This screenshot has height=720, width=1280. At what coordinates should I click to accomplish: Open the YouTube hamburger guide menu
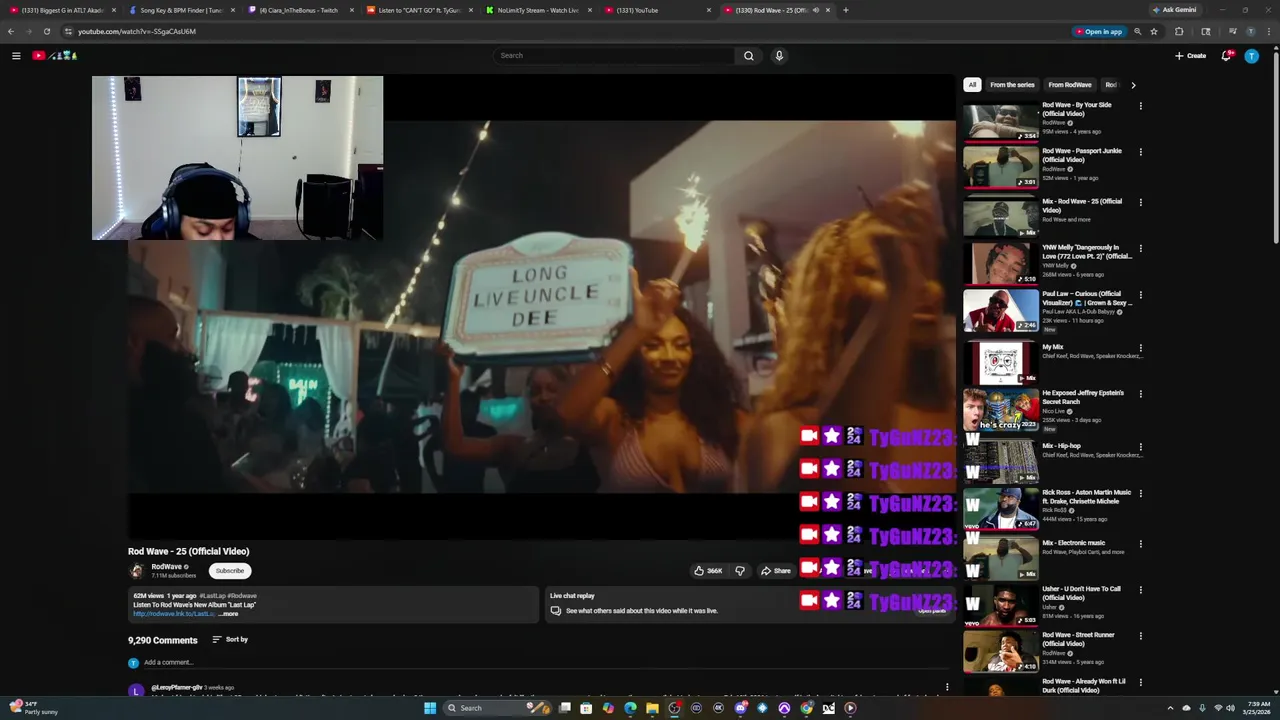tap(16, 56)
